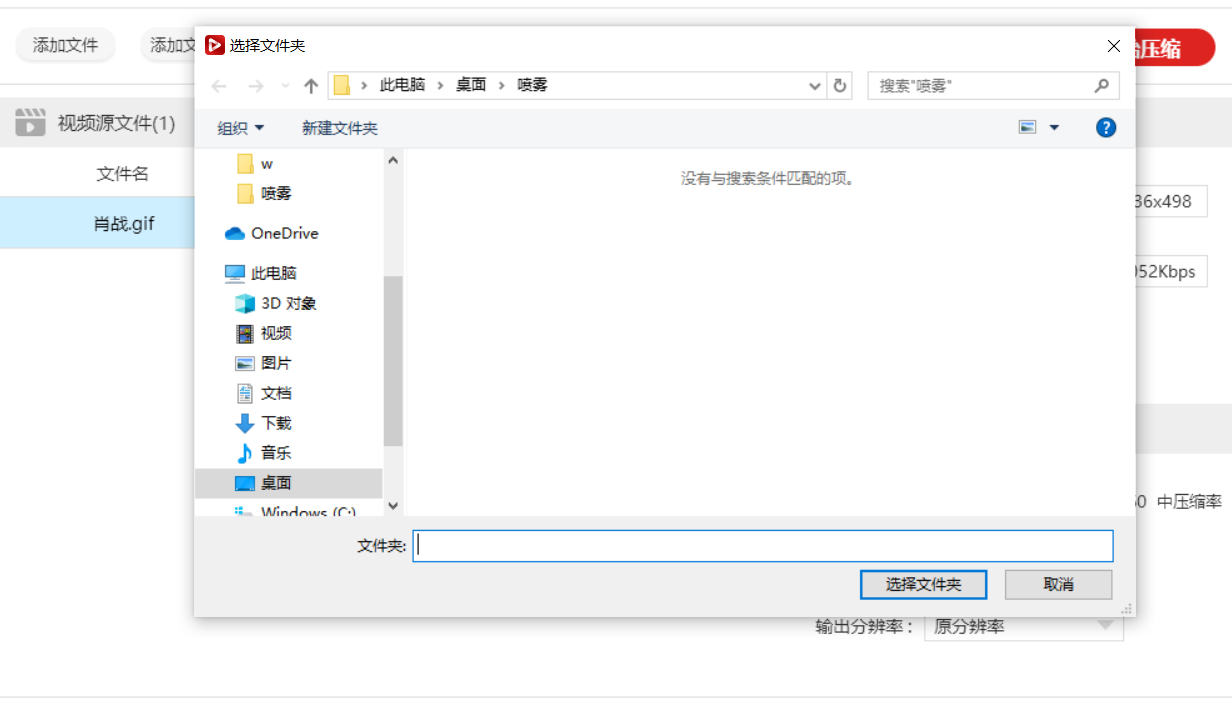Image resolution: width=1232 pixels, height=701 pixels.
Task: Click the magnifier search icon
Action: coord(1102,86)
